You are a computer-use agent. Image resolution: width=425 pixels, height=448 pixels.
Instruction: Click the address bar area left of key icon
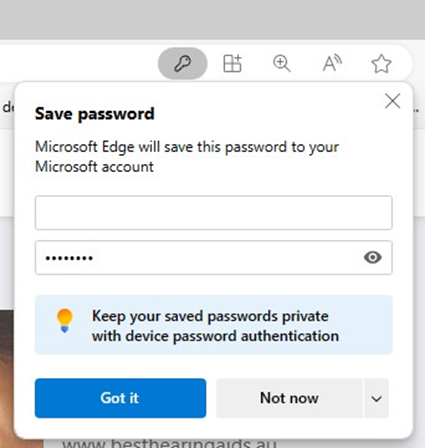click(78, 63)
